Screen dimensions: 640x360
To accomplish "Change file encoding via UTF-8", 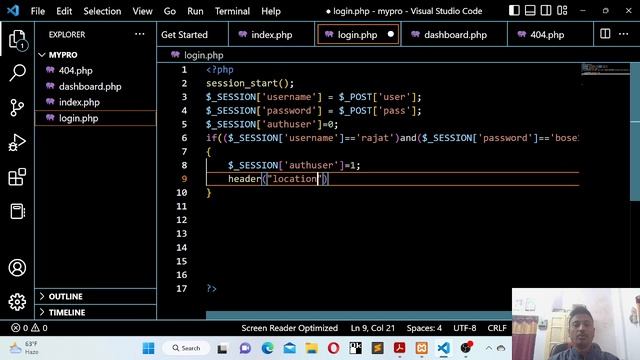I will (464, 328).
